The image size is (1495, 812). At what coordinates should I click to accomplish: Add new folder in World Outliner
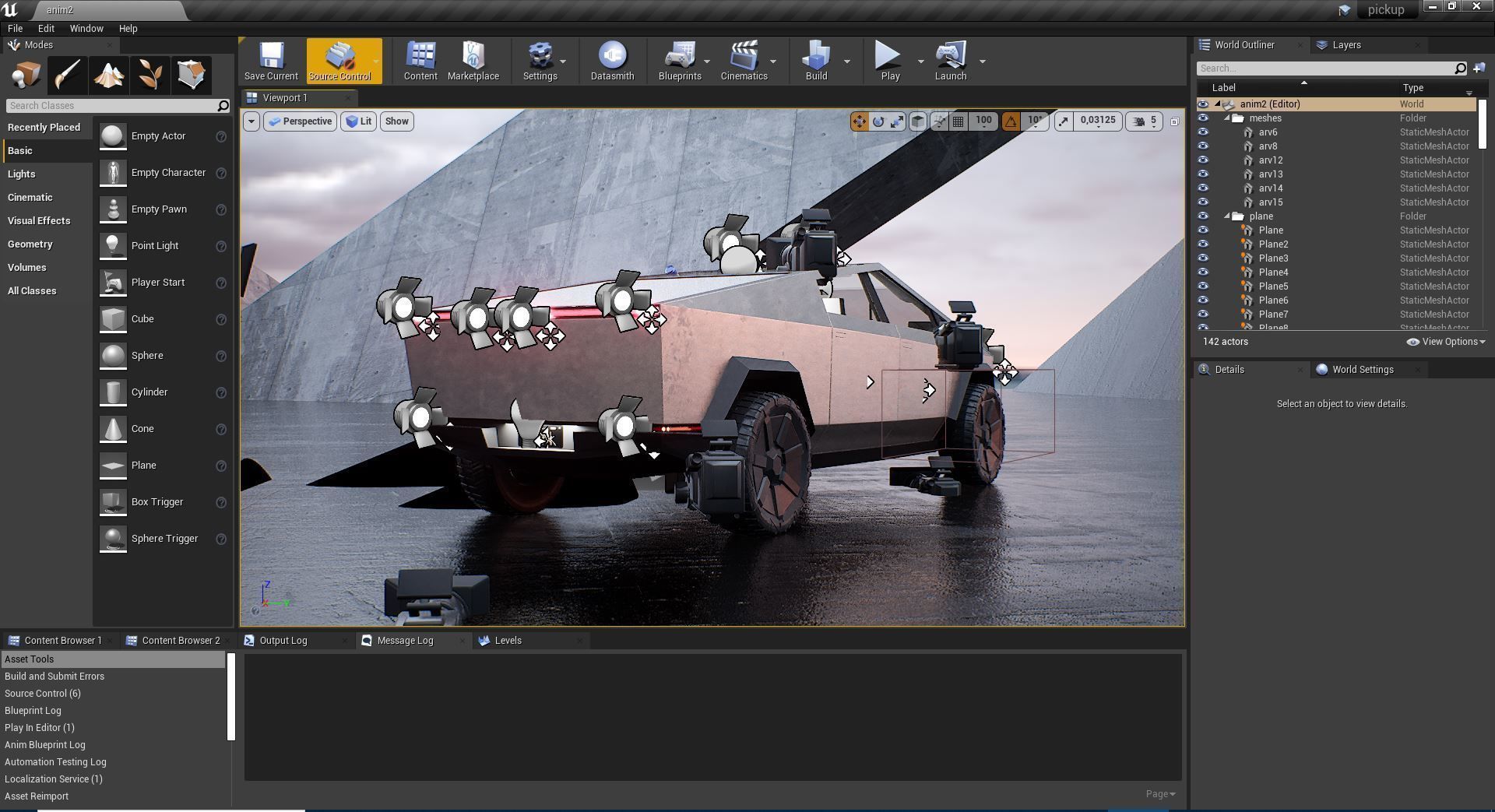coord(1479,69)
